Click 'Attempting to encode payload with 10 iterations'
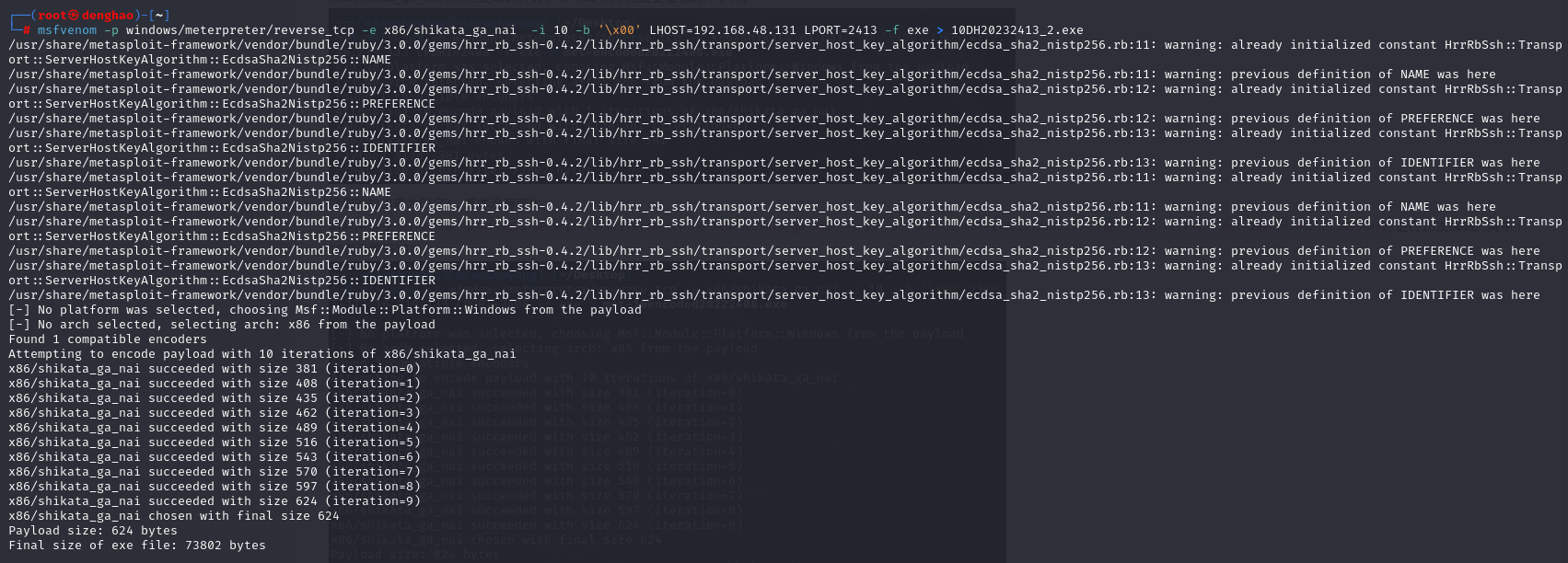 click(x=262, y=354)
